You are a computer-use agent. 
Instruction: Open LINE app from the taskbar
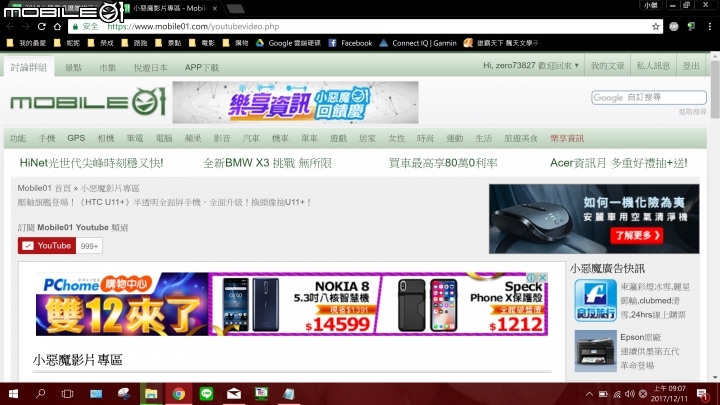[206, 394]
